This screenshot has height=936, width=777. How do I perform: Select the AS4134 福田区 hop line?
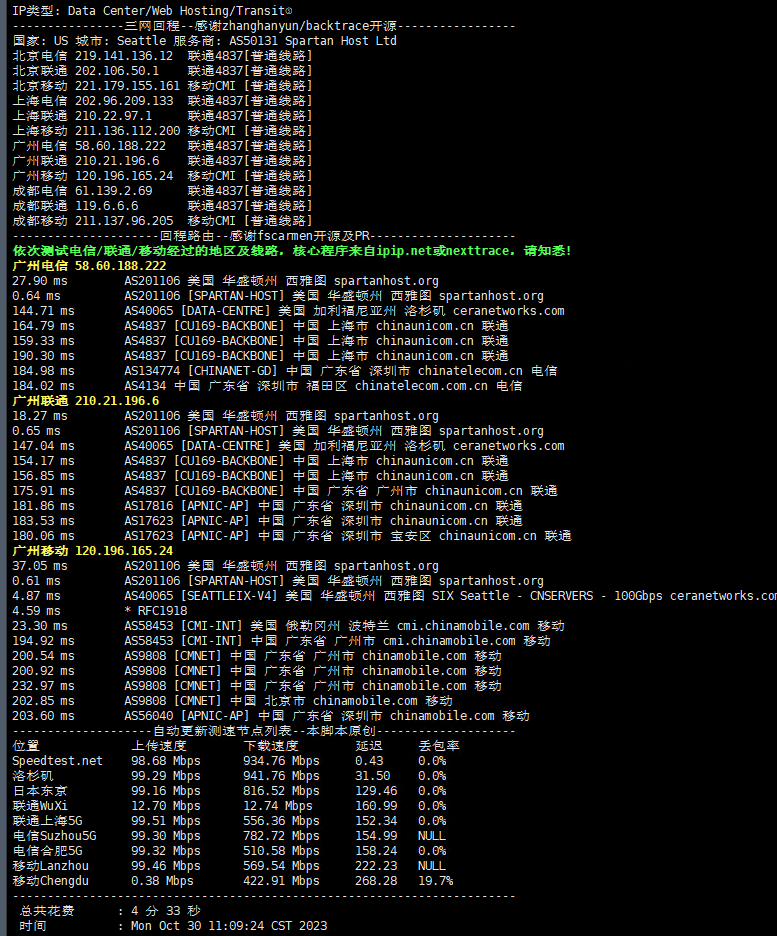tap(323, 386)
